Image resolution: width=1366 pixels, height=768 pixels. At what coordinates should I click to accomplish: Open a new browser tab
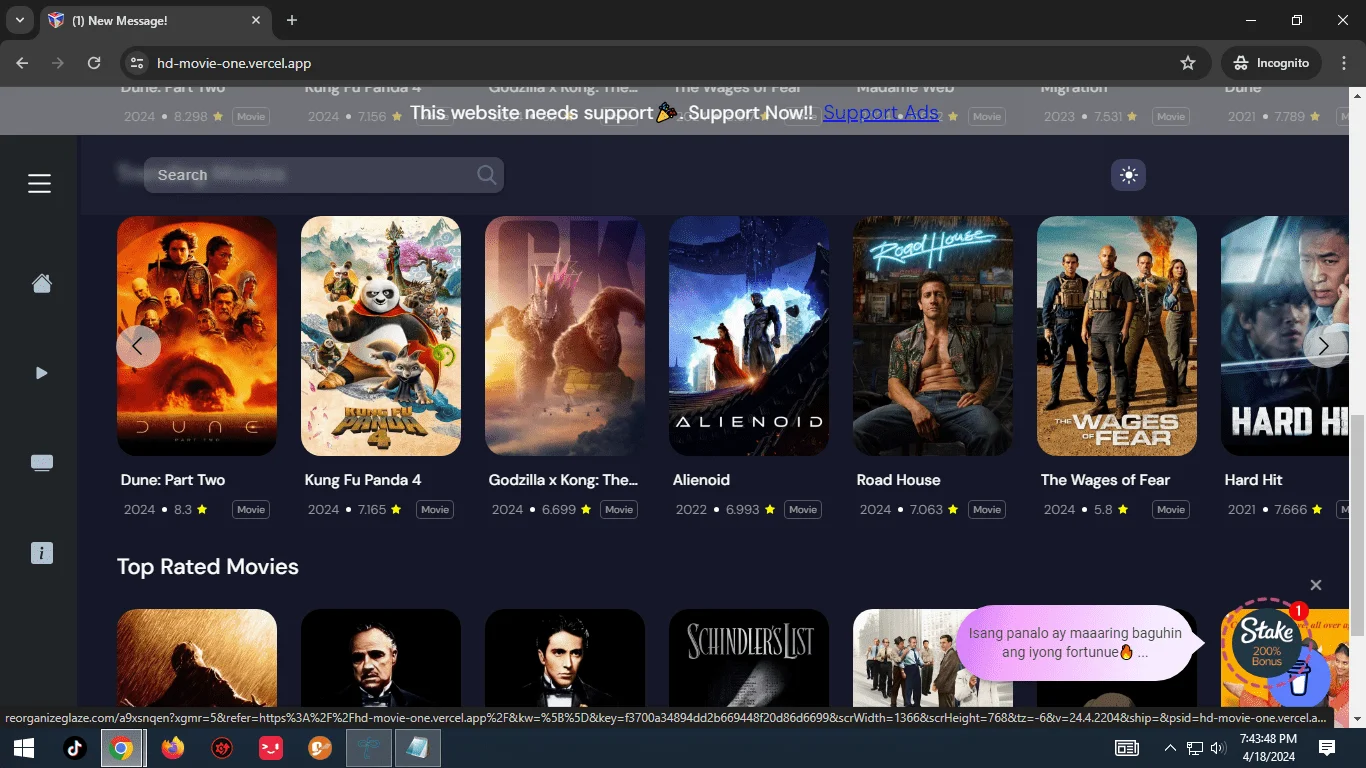[292, 20]
